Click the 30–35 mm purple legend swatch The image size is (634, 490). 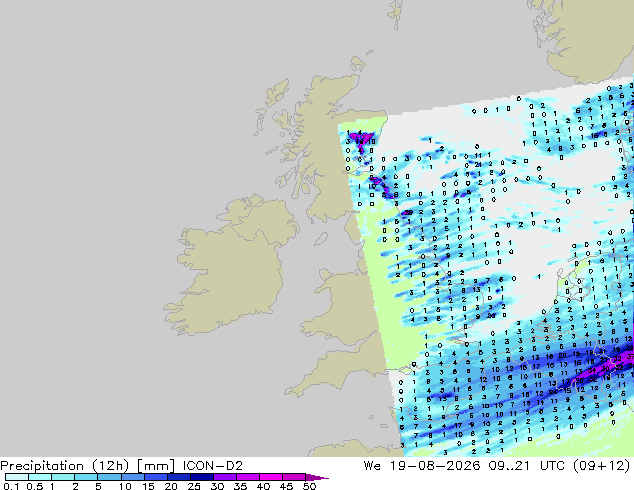click(x=224, y=477)
